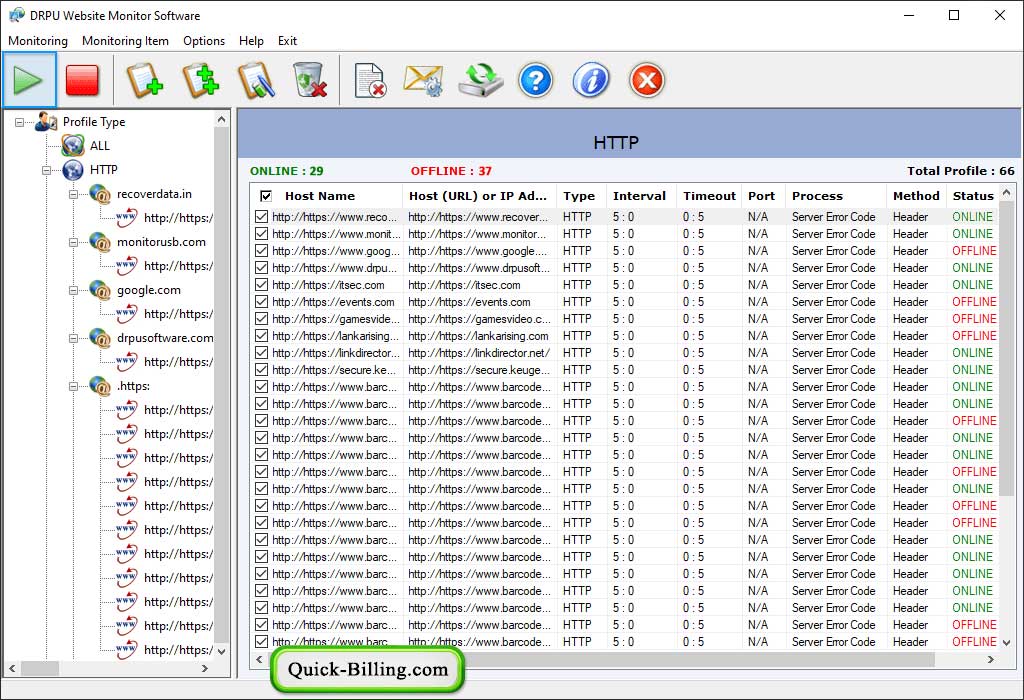Sort by the Interval column header
1024x700 pixels.
click(x=639, y=196)
